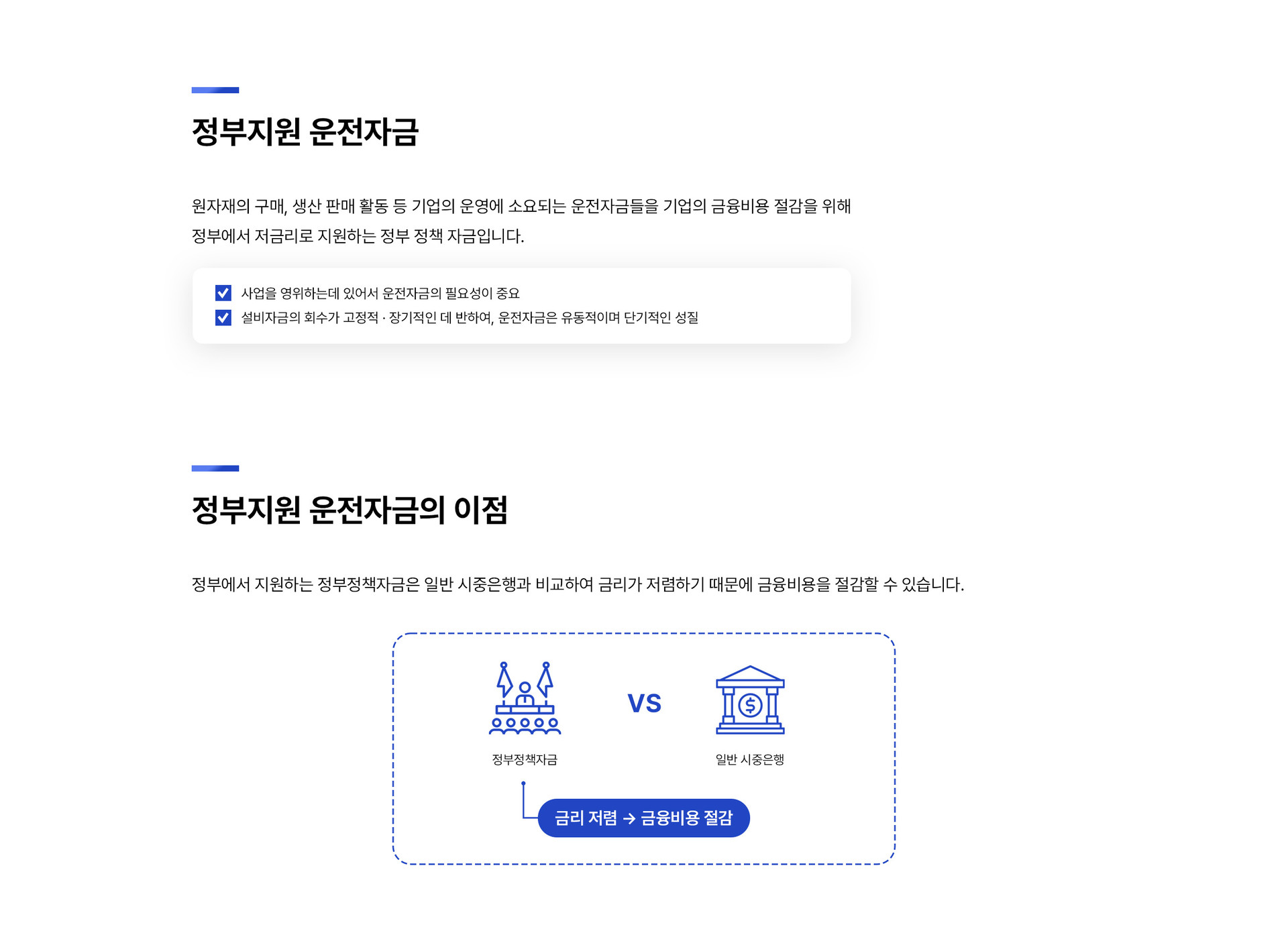The image size is (1288, 925).
Task: Click the 사업을 영위하는데 있어서 checklist text
Action: [380, 293]
